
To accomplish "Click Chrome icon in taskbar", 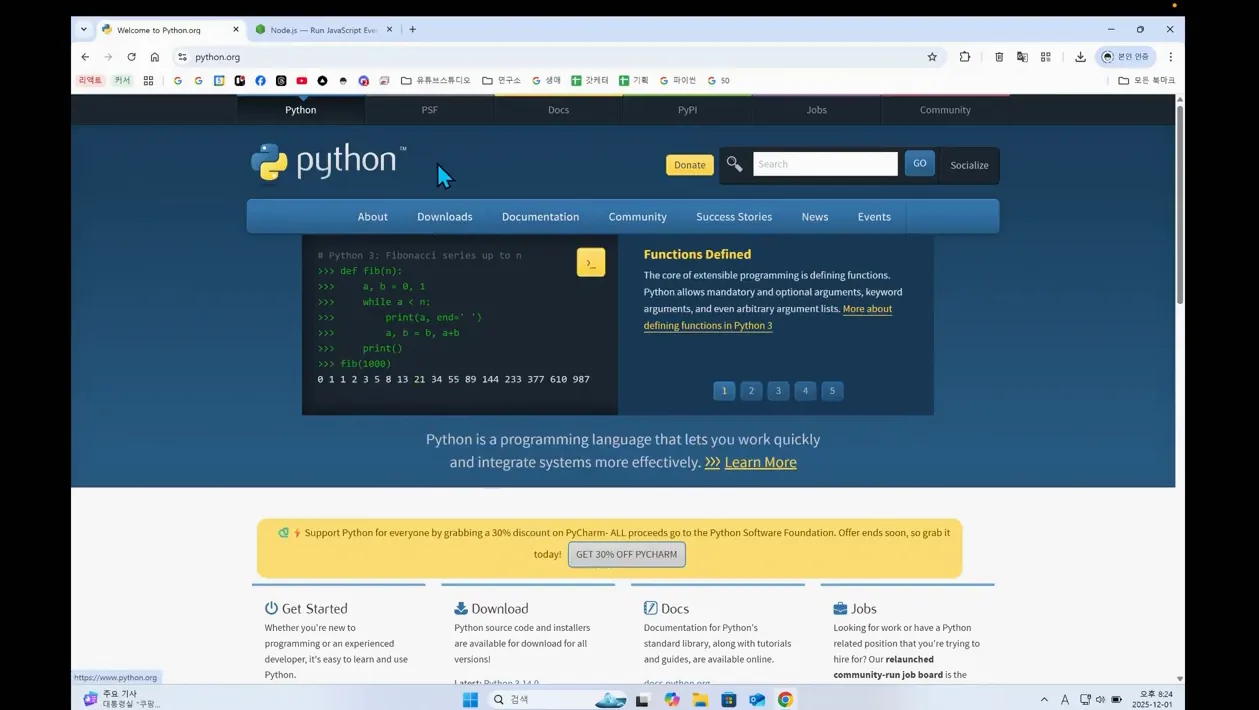I will point(786,699).
